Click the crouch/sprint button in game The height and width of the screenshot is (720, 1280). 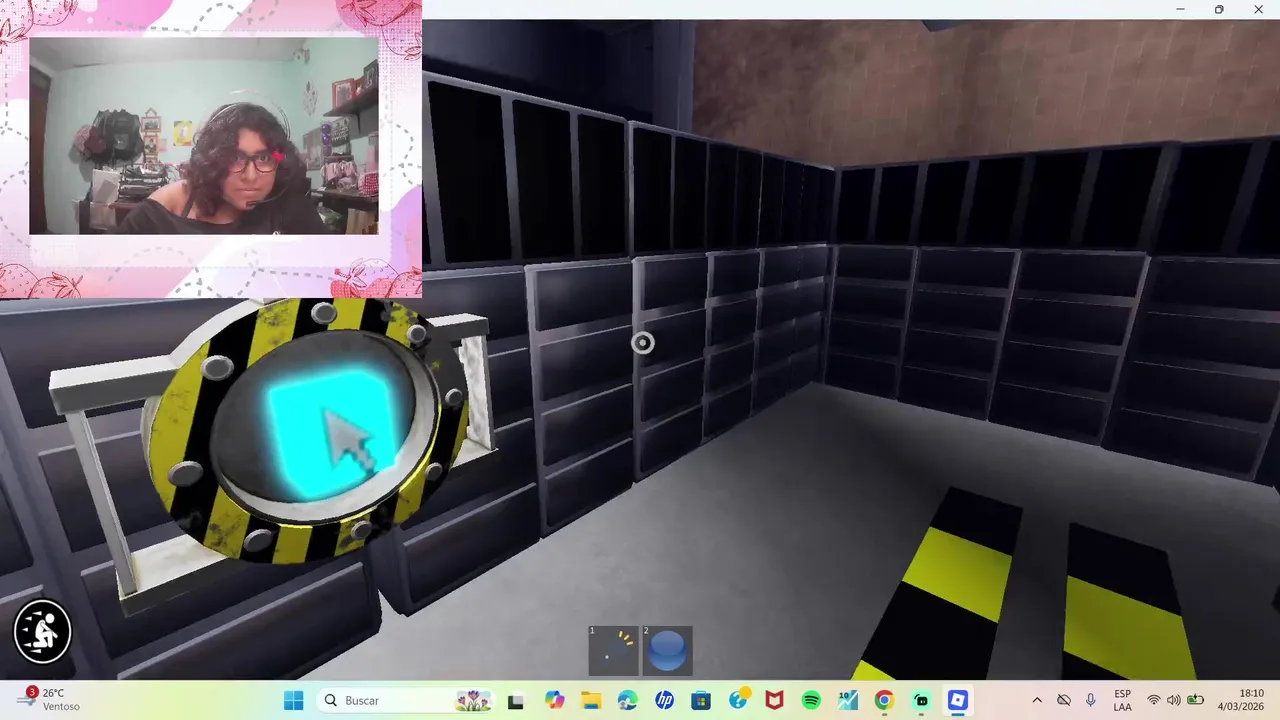point(42,631)
